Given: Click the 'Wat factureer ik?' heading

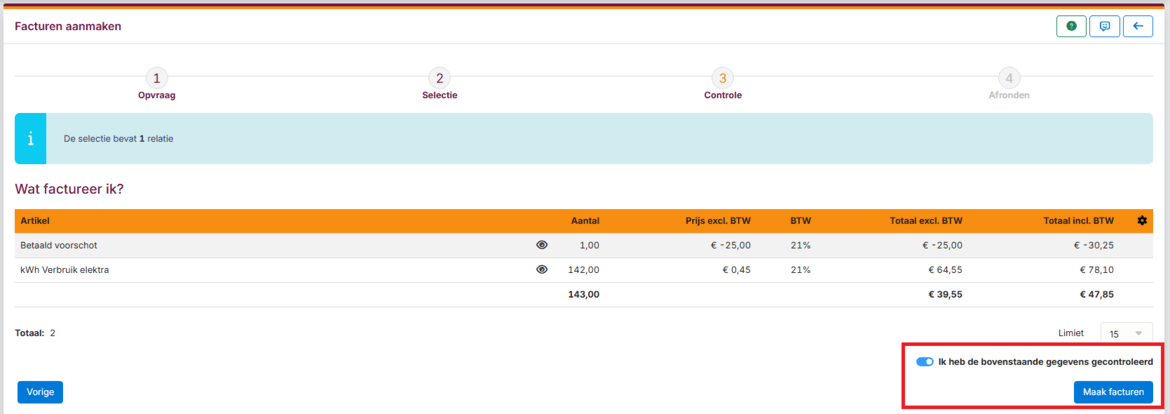Looking at the screenshot, I should [69, 189].
